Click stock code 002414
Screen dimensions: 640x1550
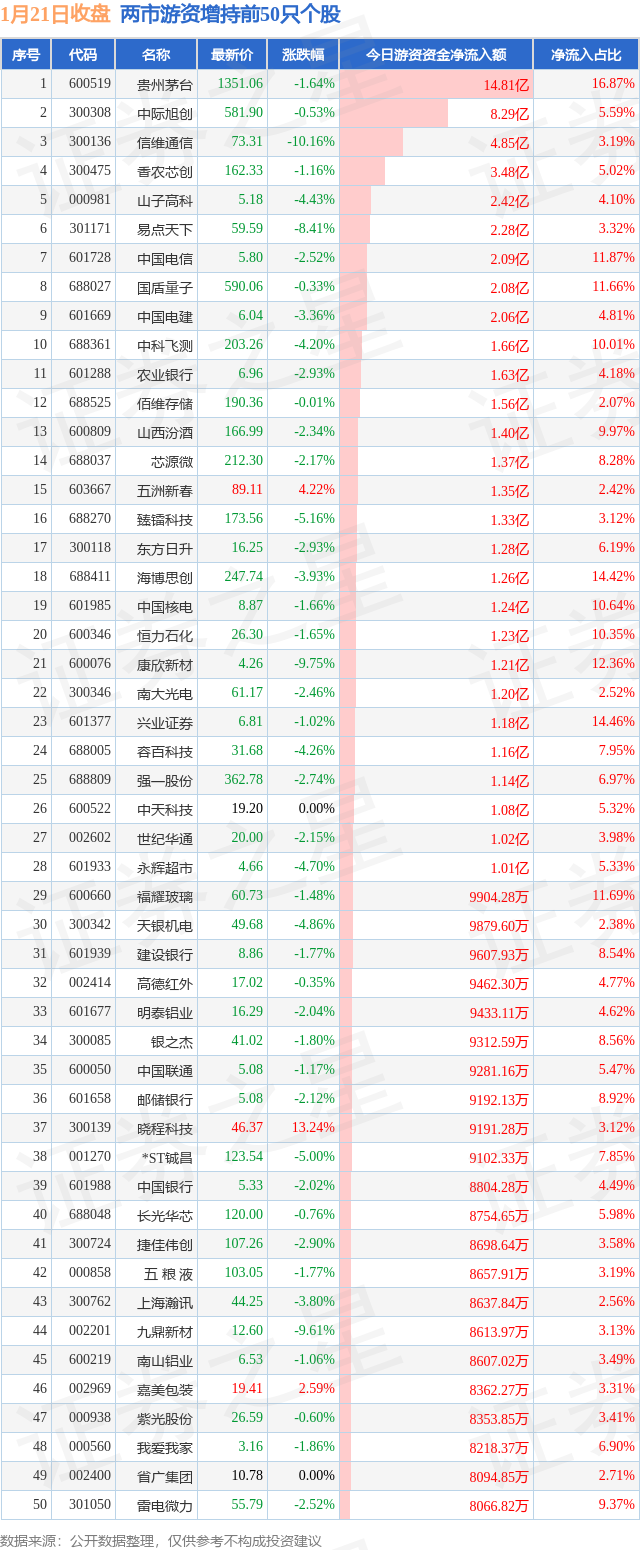tap(90, 983)
